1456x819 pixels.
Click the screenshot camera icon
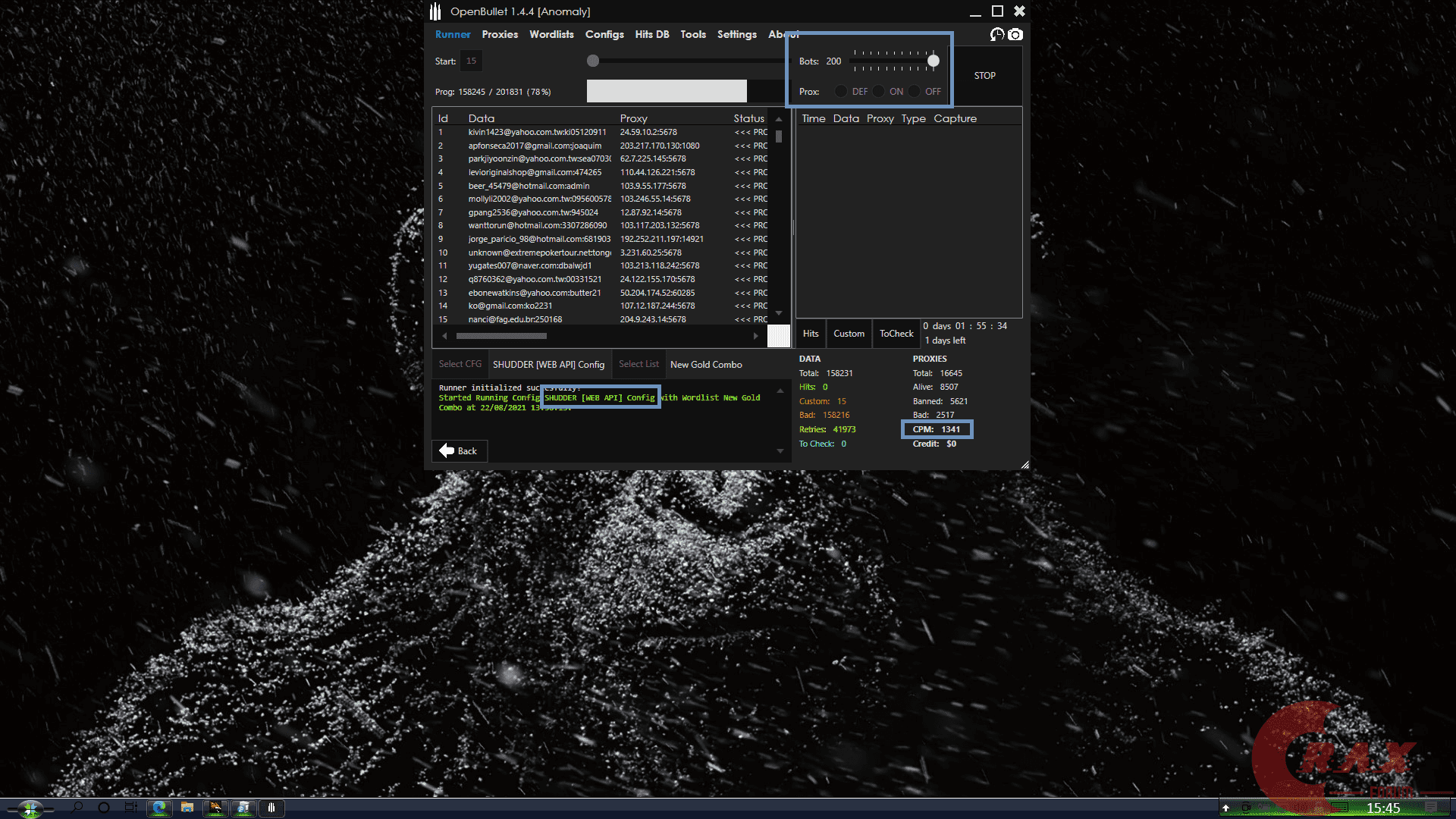pyautogui.click(x=1016, y=35)
